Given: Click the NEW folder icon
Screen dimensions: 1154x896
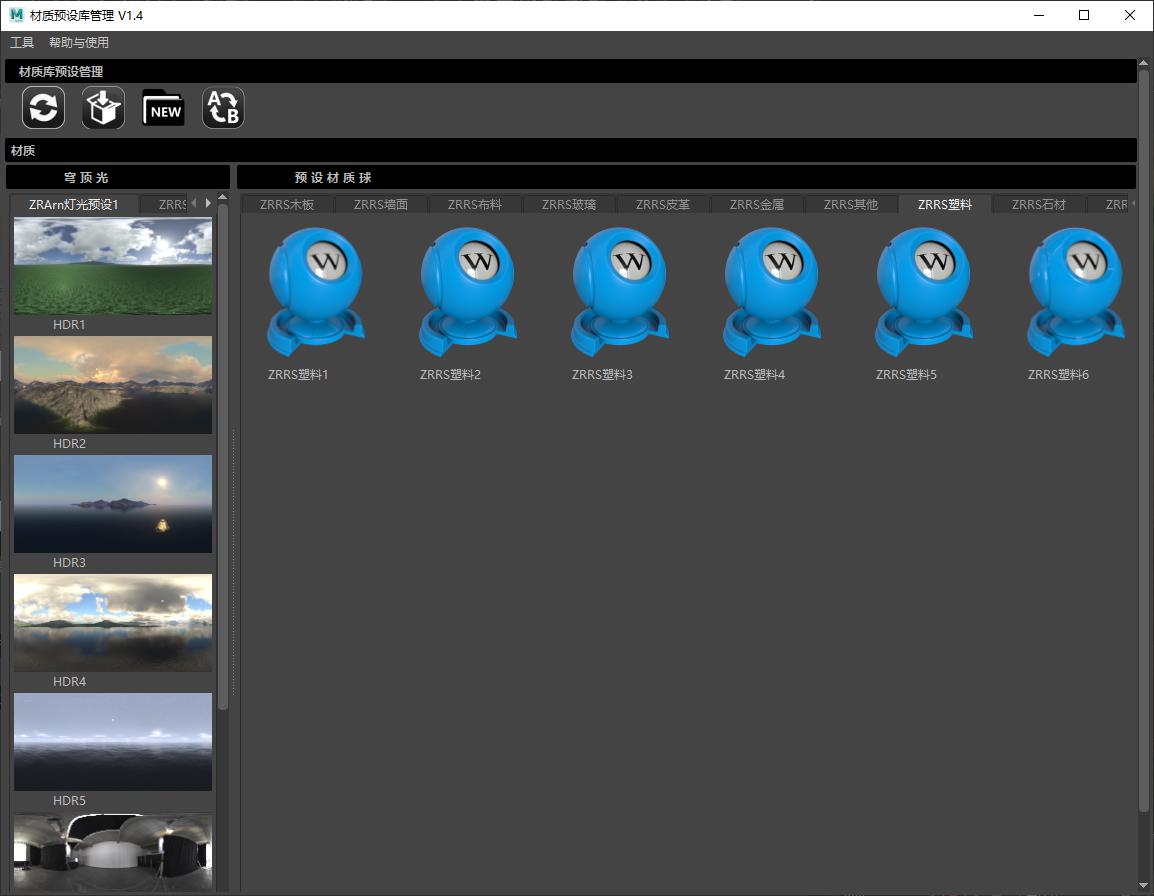Looking at the screenshot, I should coord(164,108).
